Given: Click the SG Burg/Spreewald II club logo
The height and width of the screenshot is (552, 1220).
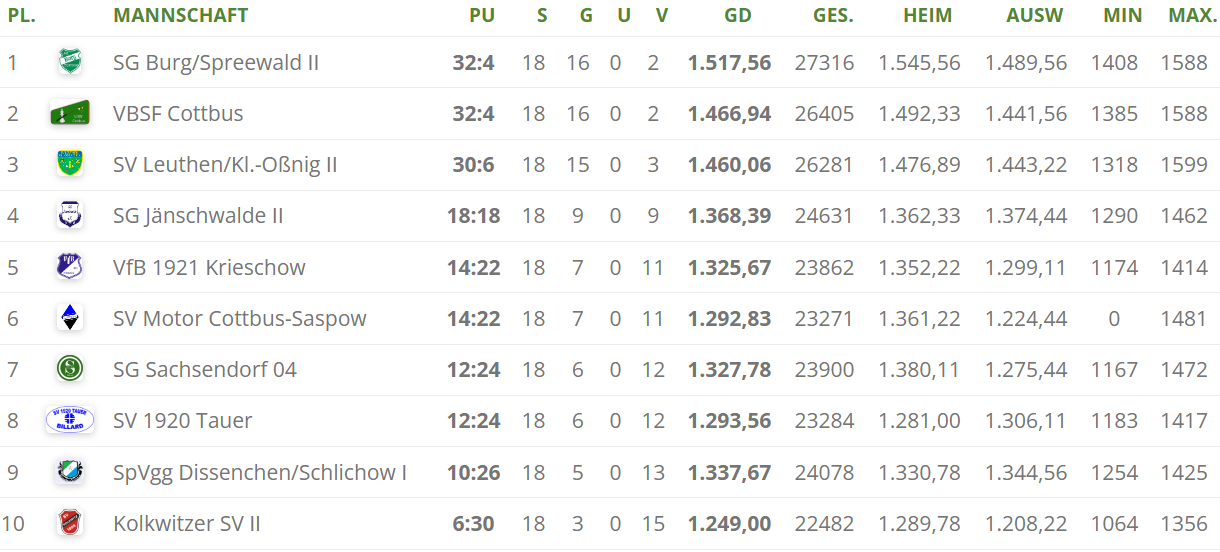Looking at the screenshot, I should (70, 62).
